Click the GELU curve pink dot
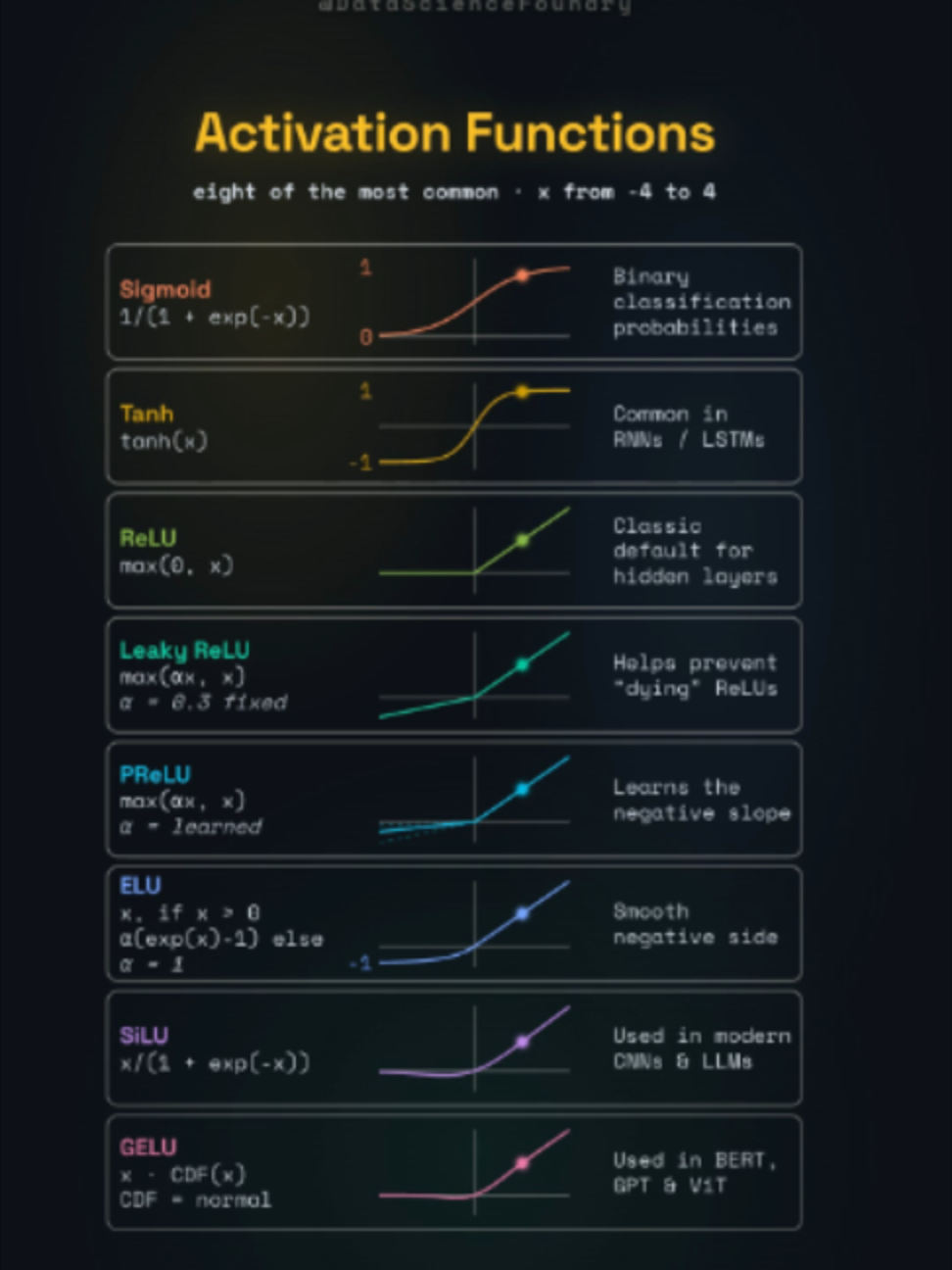The height and width of the screenshot is (1270, 952). pyautogui.click(x=522, y=1163)
